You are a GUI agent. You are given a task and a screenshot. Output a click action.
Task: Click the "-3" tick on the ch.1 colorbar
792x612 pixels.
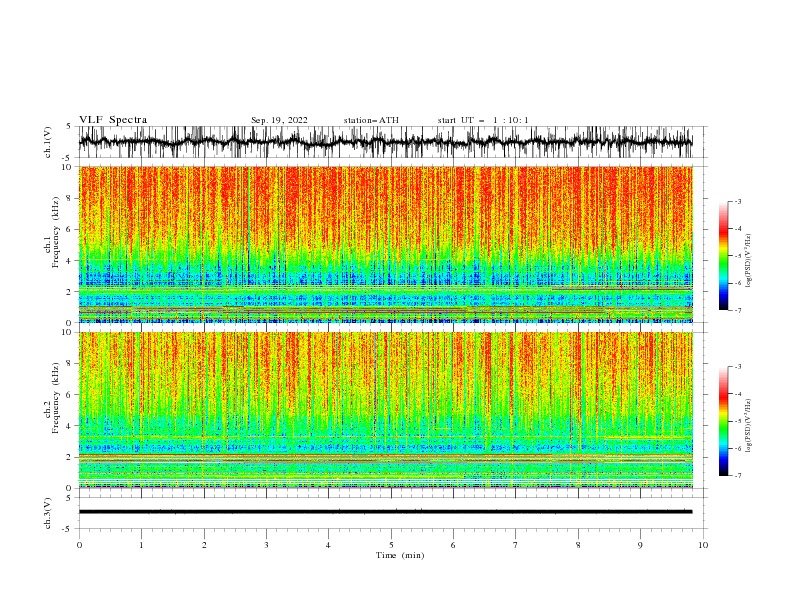pos(737,201)
